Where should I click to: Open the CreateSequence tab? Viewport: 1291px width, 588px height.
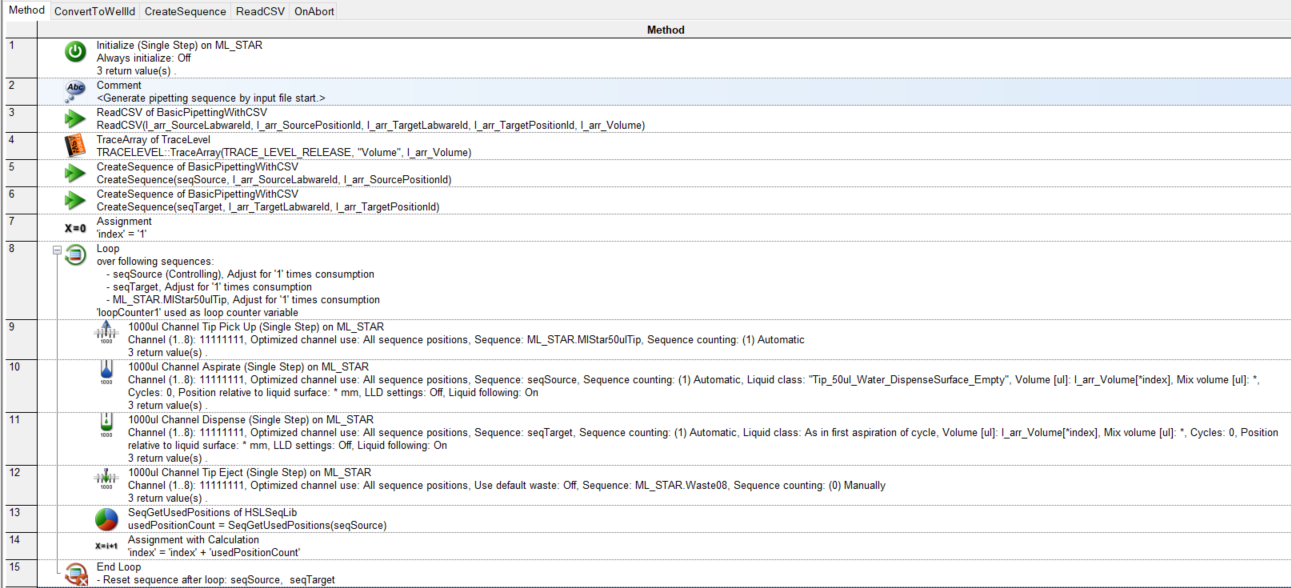(x=185, y=11)
